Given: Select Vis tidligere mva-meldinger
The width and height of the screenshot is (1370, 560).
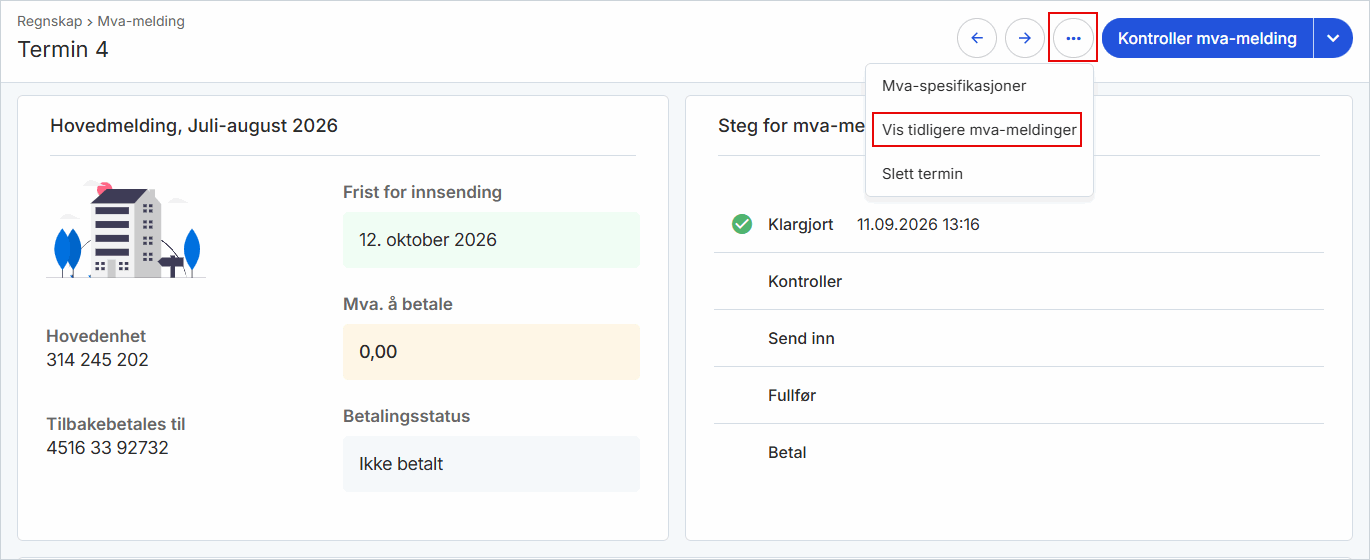Looking at the screenshot, I should coord(979,130).
